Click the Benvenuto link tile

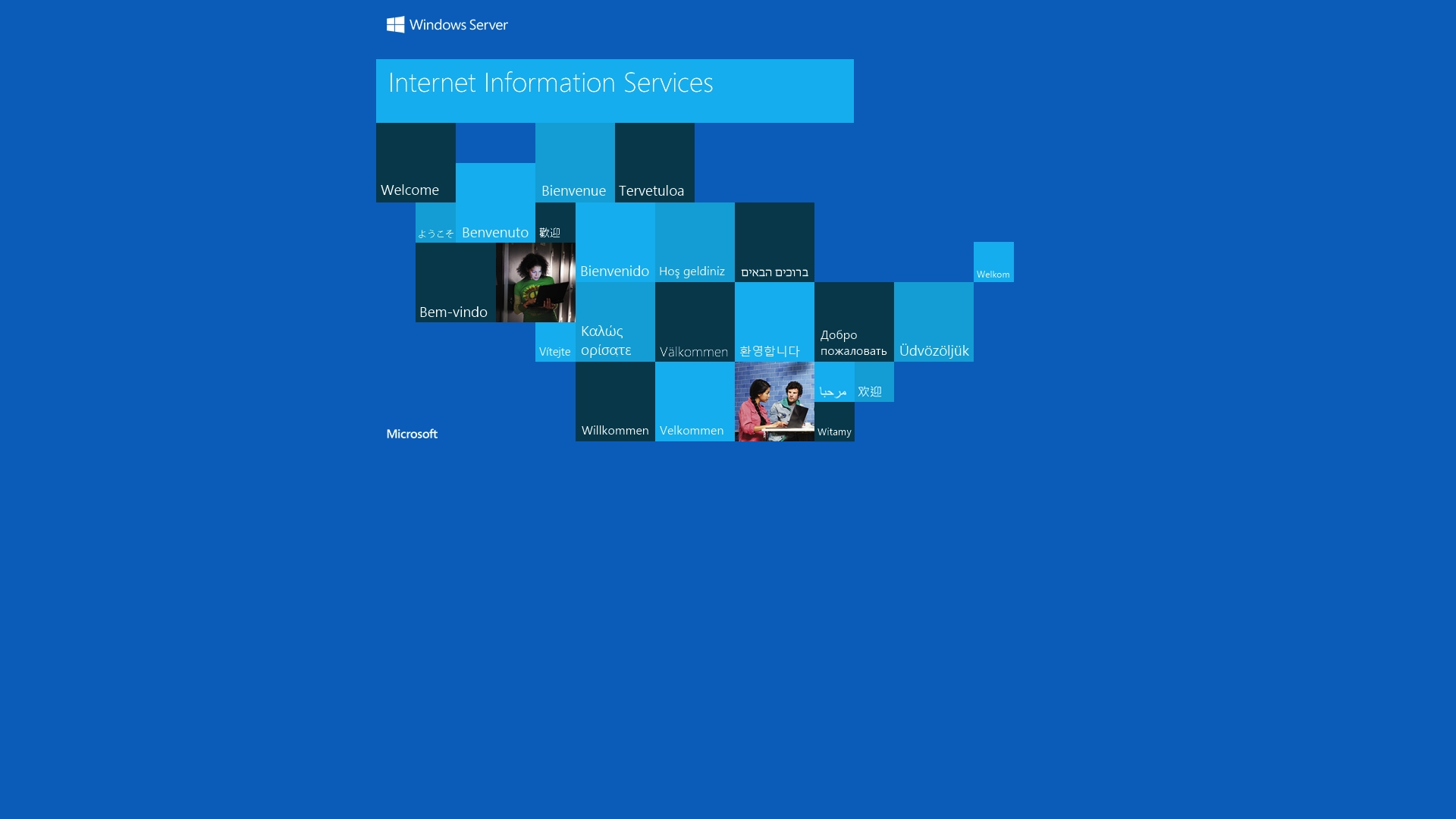(x=494, y=202)
